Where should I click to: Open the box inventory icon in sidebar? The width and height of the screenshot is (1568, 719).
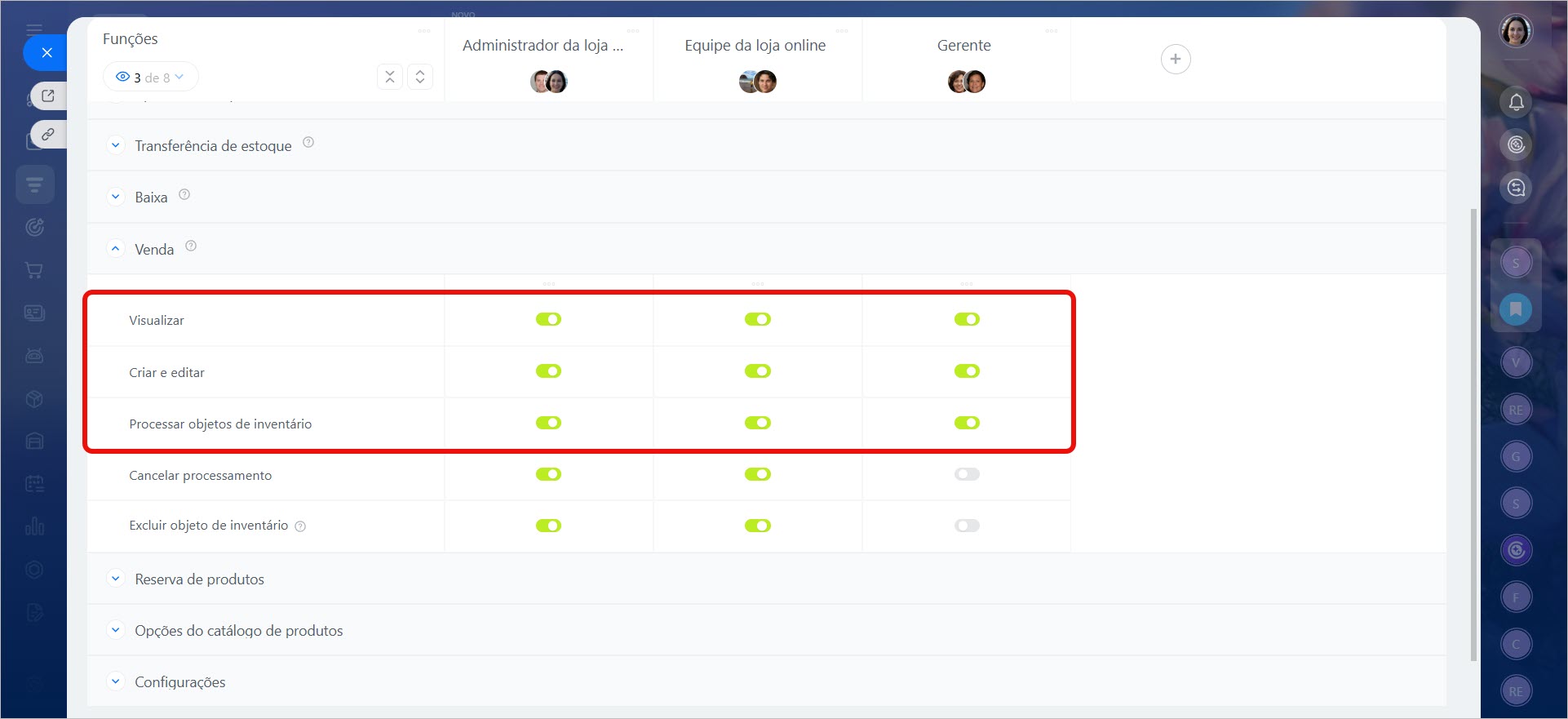point(34,398)
